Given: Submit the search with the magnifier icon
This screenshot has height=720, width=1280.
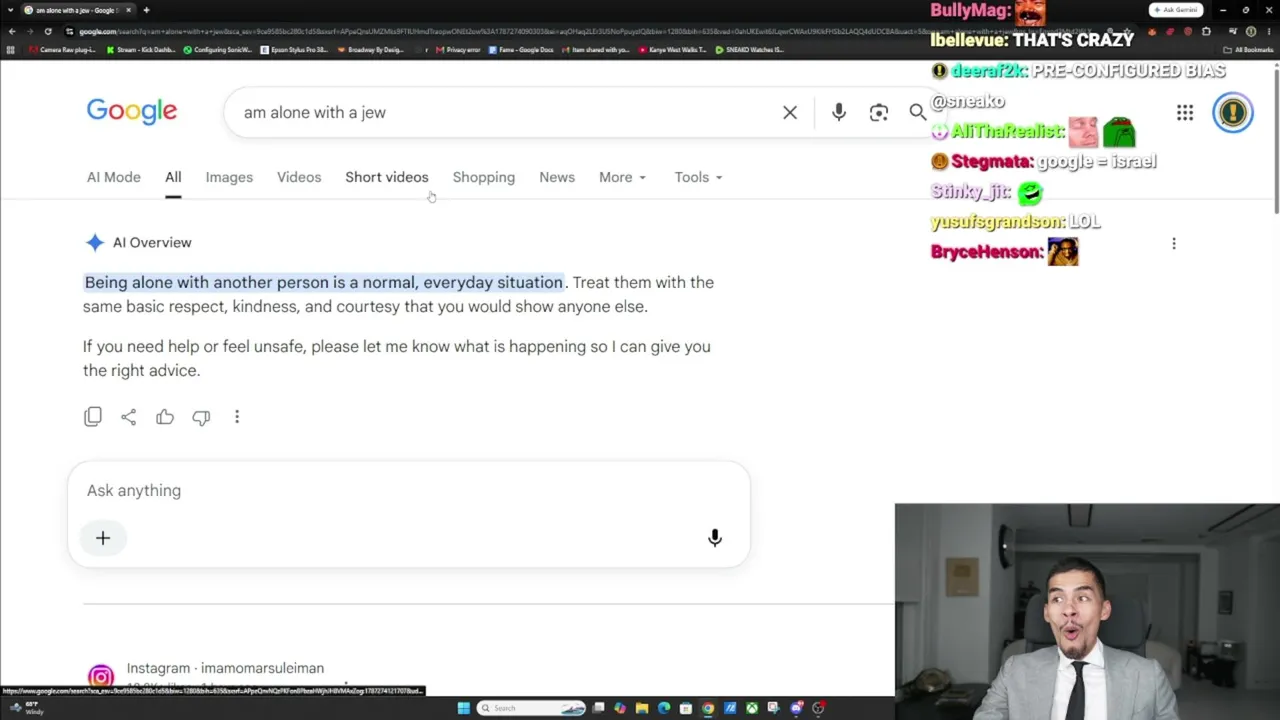Looking at the screenshot, I should click(917, 112).
